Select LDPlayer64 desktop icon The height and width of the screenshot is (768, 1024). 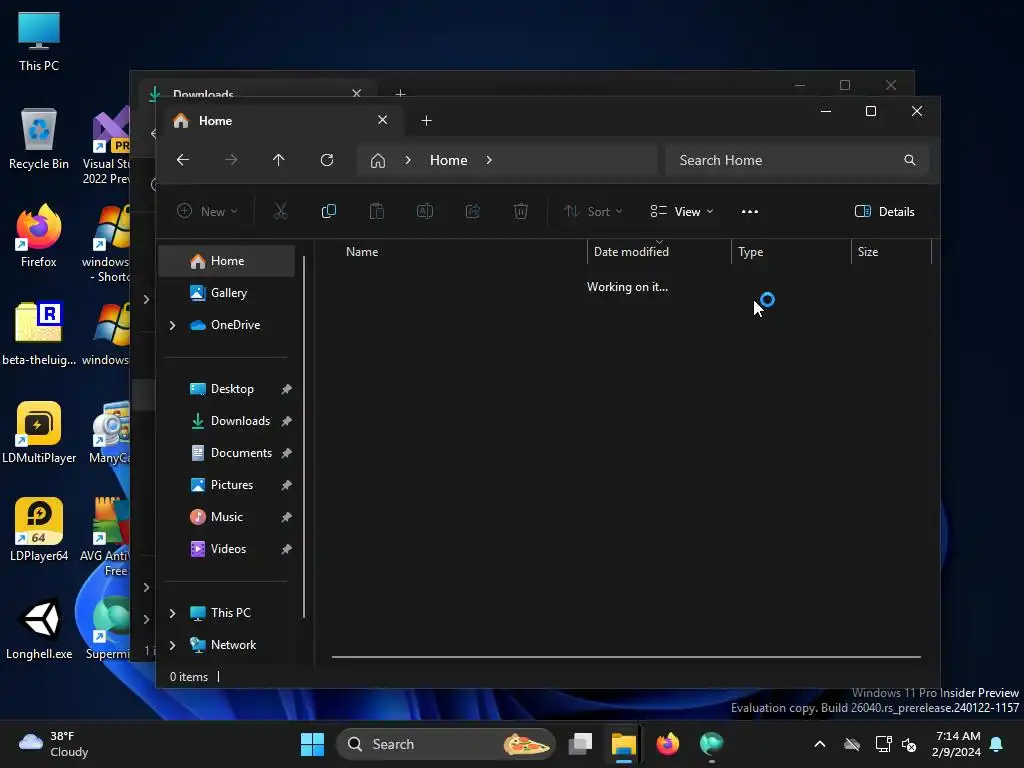39,530
